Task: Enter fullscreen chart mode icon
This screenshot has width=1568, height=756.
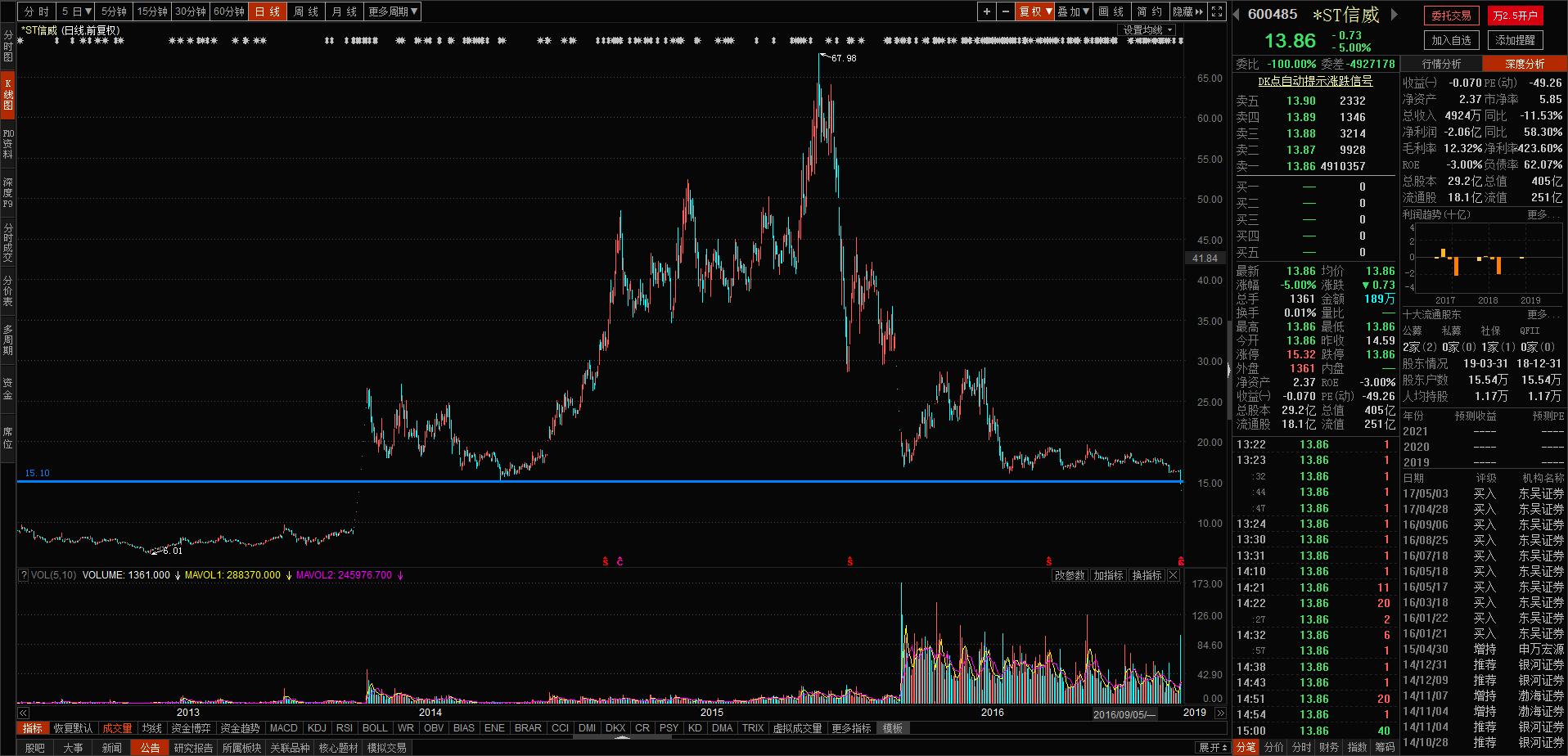Action: [x=1217, y=11]
